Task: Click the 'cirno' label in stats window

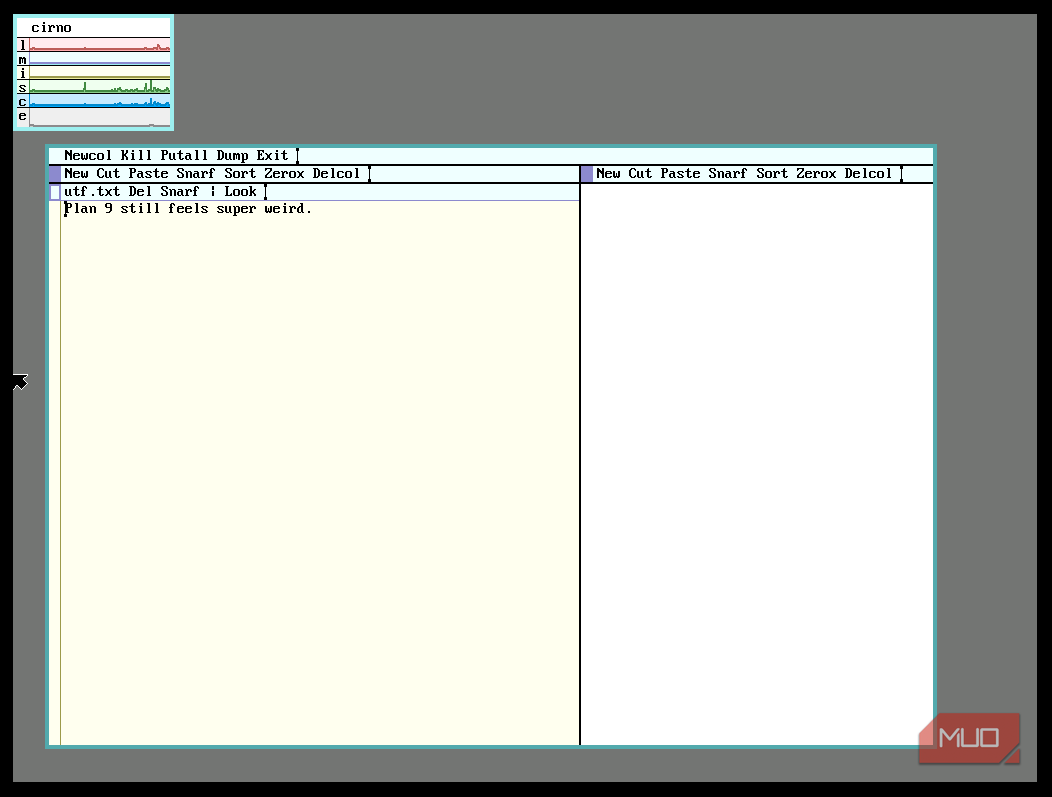Action: tap(51, 28)
